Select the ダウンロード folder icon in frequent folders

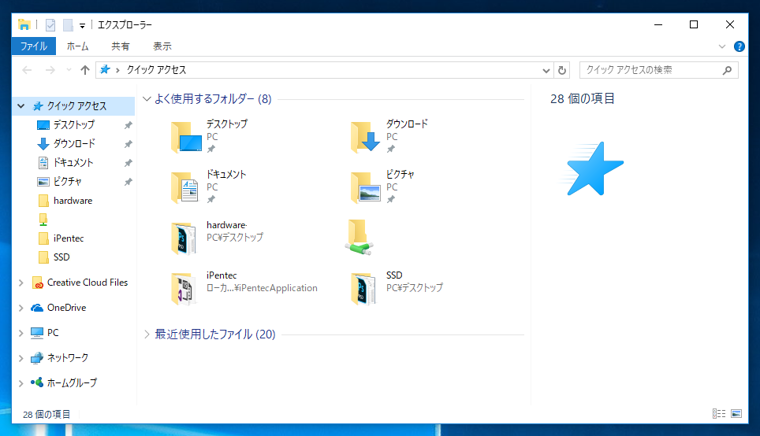pyautogui.click(x=365, y=137)
